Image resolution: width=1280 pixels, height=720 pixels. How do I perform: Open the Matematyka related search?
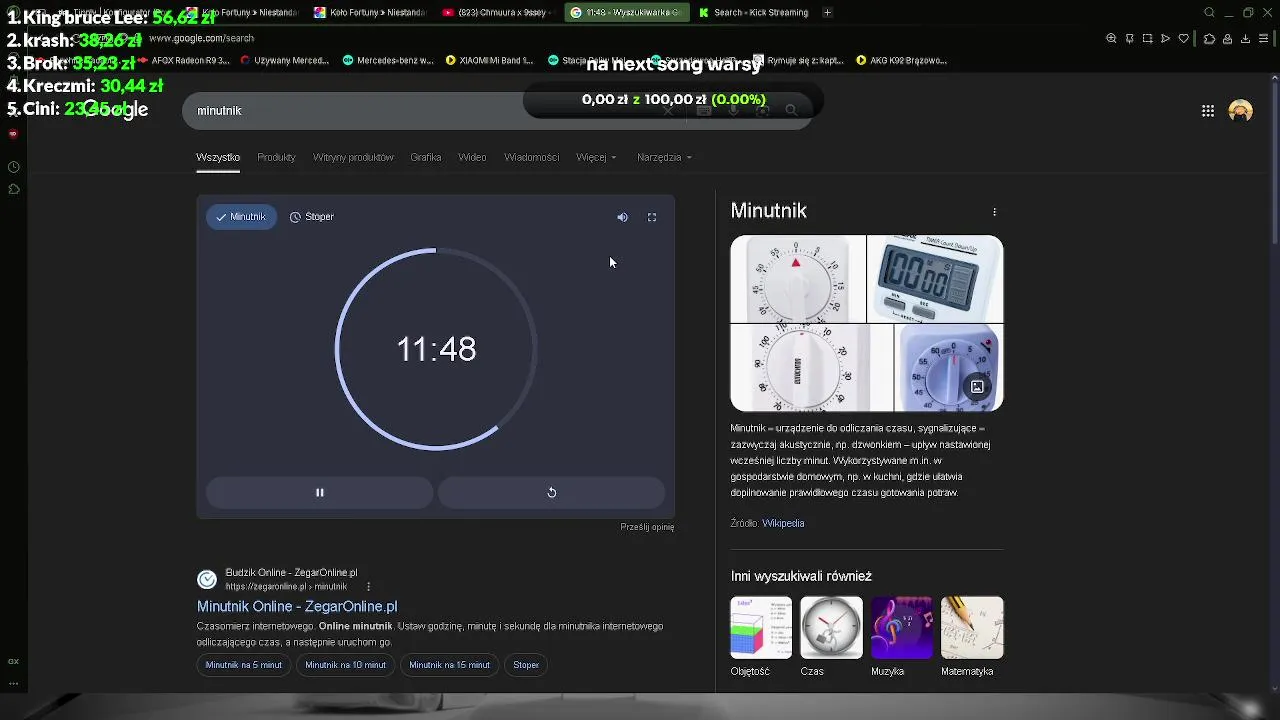[971, 637]
